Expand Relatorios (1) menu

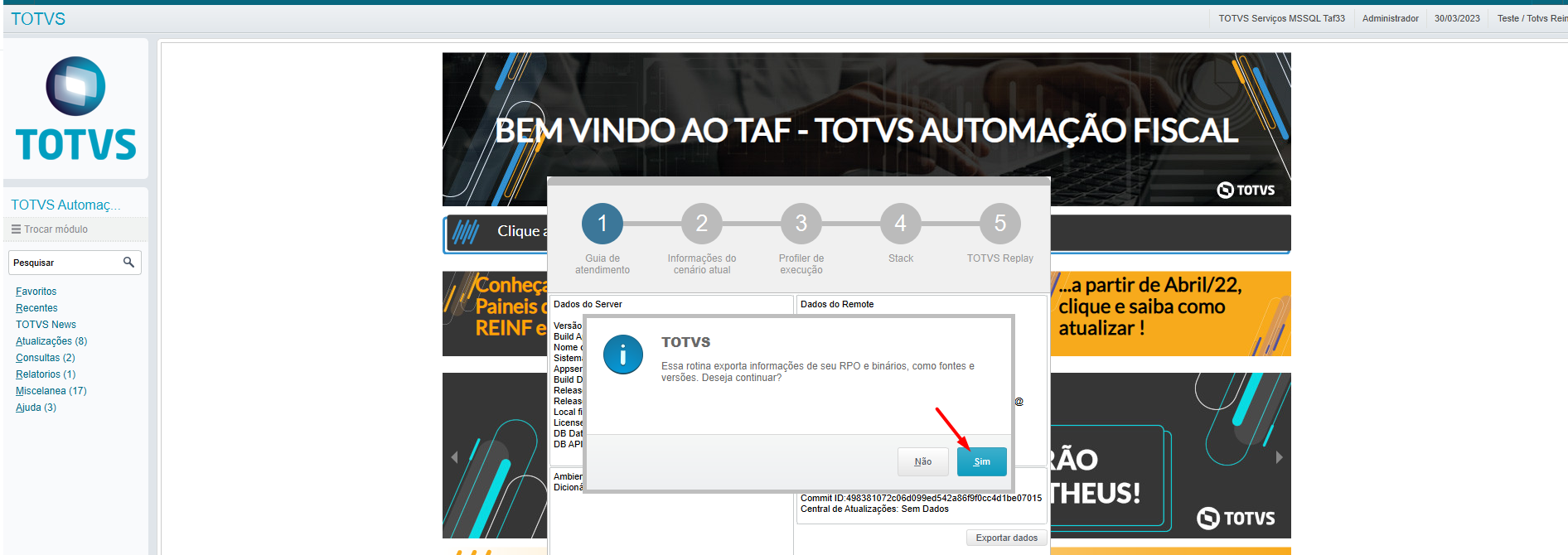tap(46, 374)
